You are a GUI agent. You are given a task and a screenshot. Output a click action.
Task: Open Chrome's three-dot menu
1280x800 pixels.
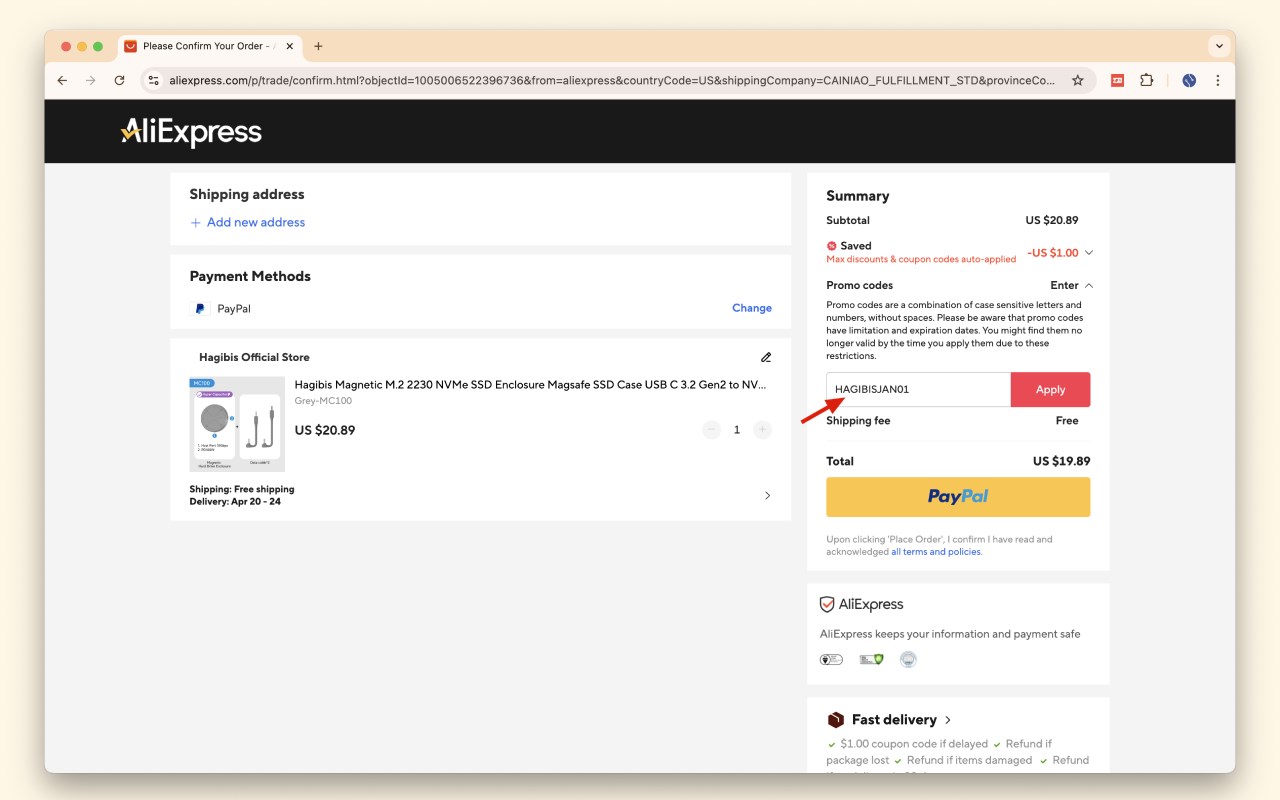pos(1218,80)
